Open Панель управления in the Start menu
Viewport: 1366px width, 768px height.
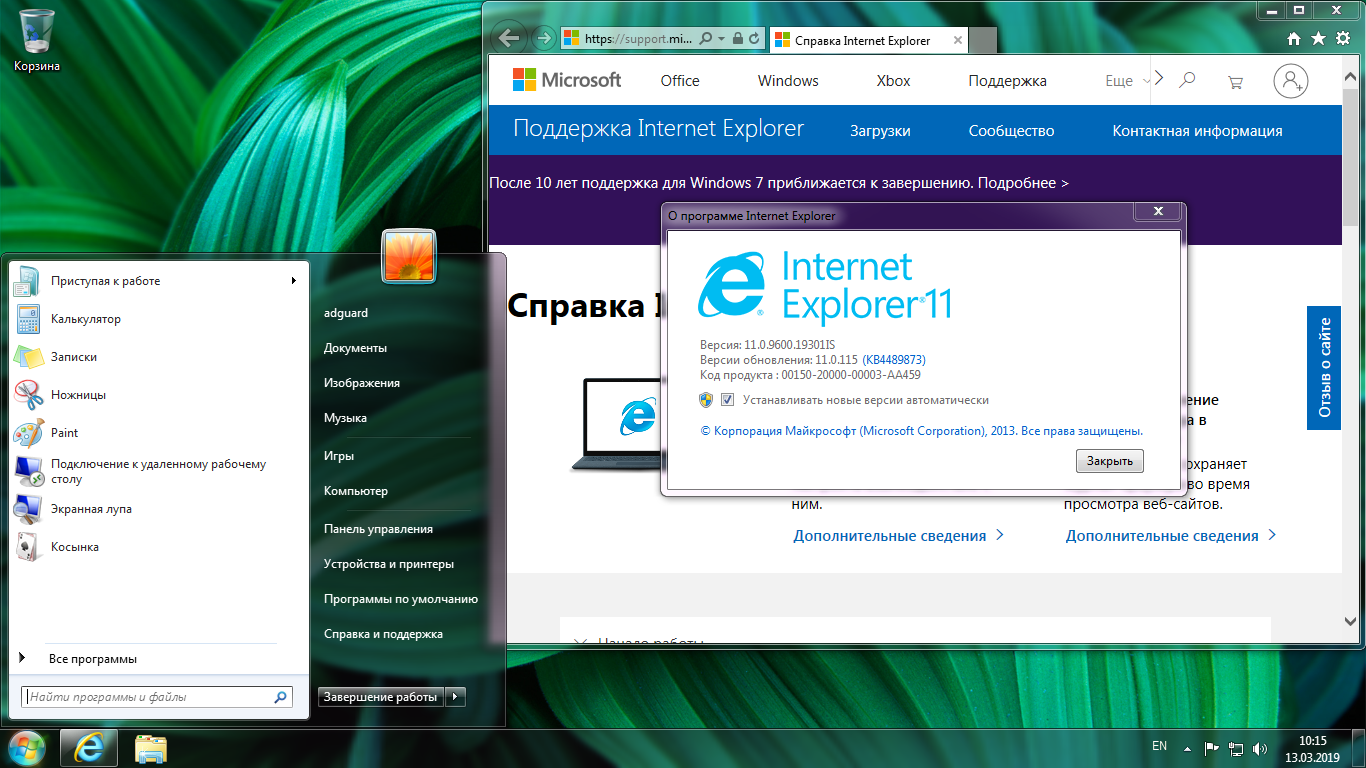(378, 529)
